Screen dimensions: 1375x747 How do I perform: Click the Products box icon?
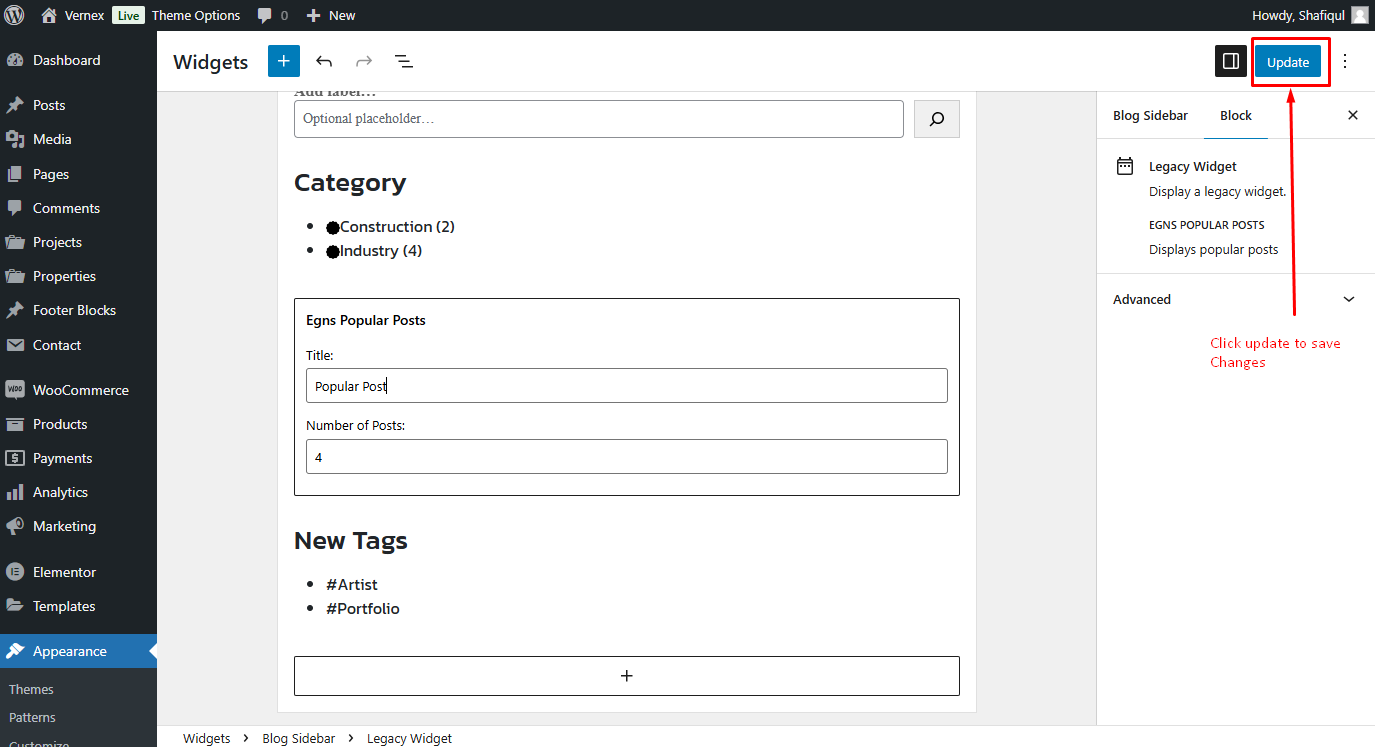[15, 424]
